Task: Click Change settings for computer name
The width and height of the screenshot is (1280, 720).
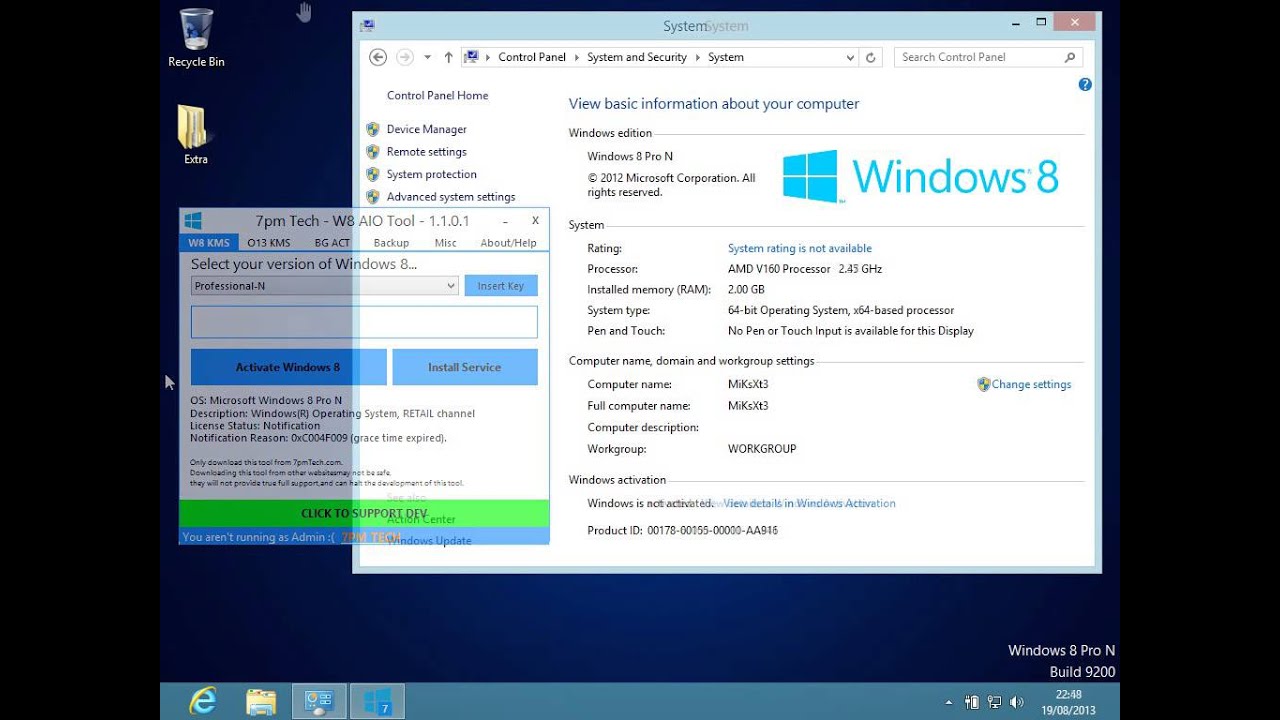Action: coord(1031,384)
